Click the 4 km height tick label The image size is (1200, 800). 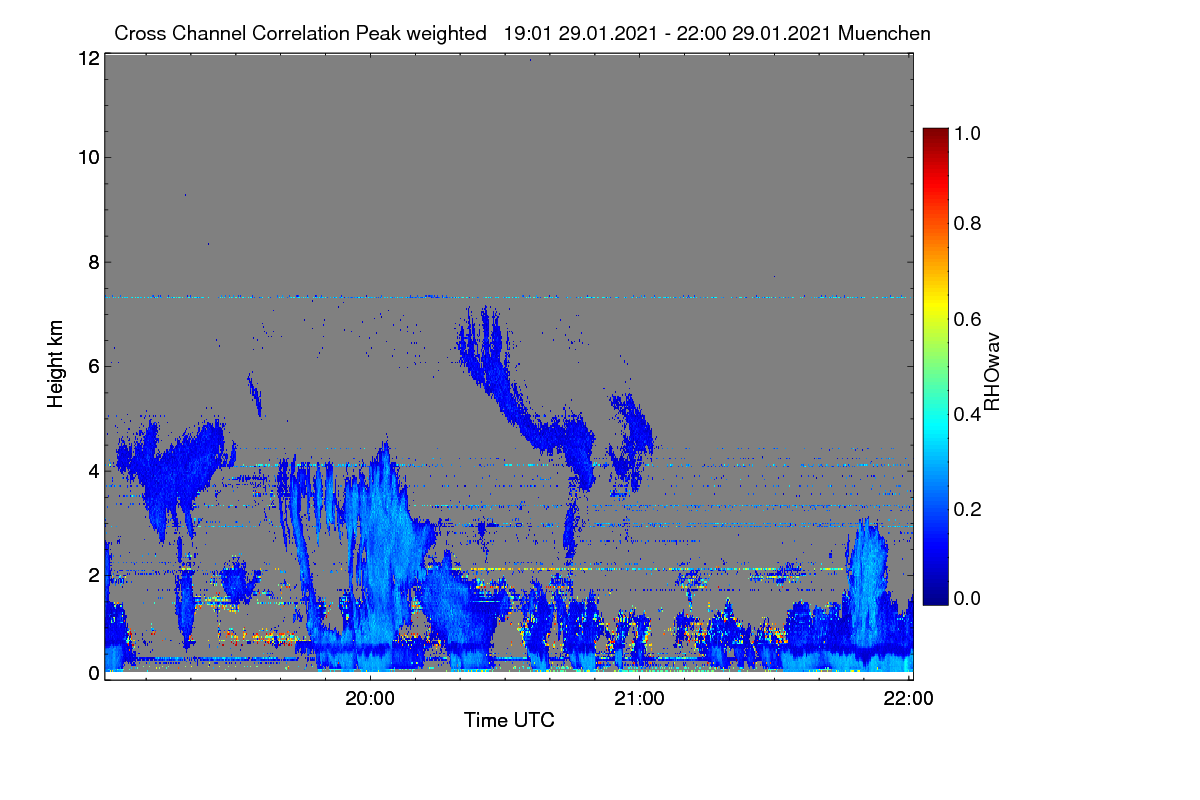click(94, 470)
